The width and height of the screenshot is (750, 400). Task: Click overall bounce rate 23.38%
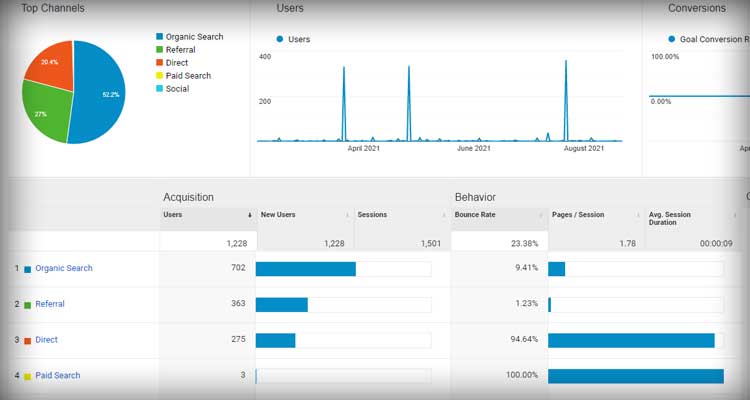[x=524, y=244]
